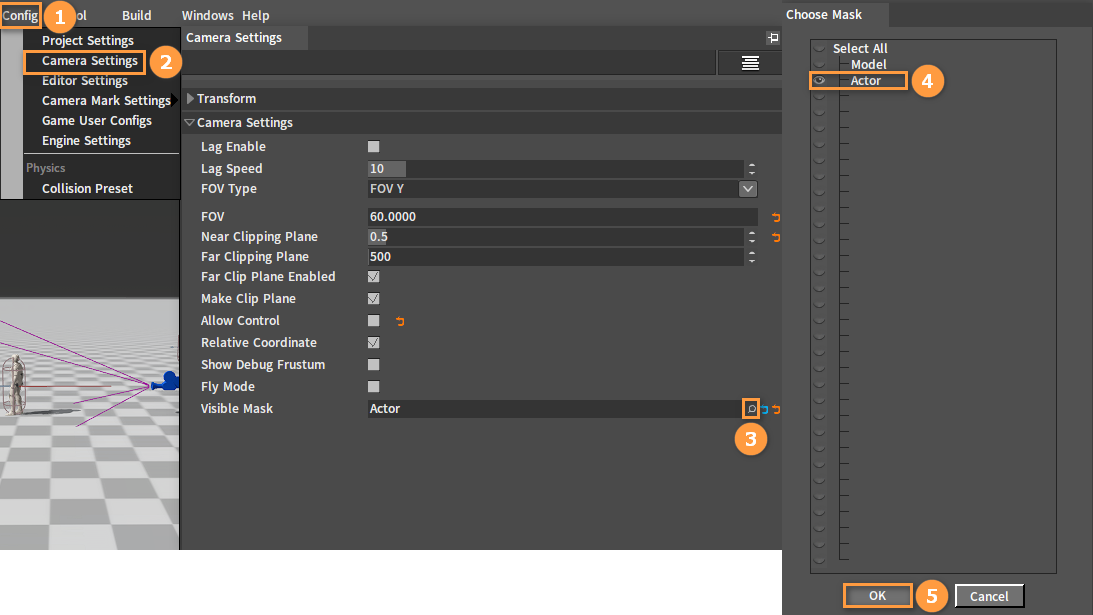Screen dimensions: 1093x615
Task: Collapse the Camera Settings section
Action: tap(190, 123)
